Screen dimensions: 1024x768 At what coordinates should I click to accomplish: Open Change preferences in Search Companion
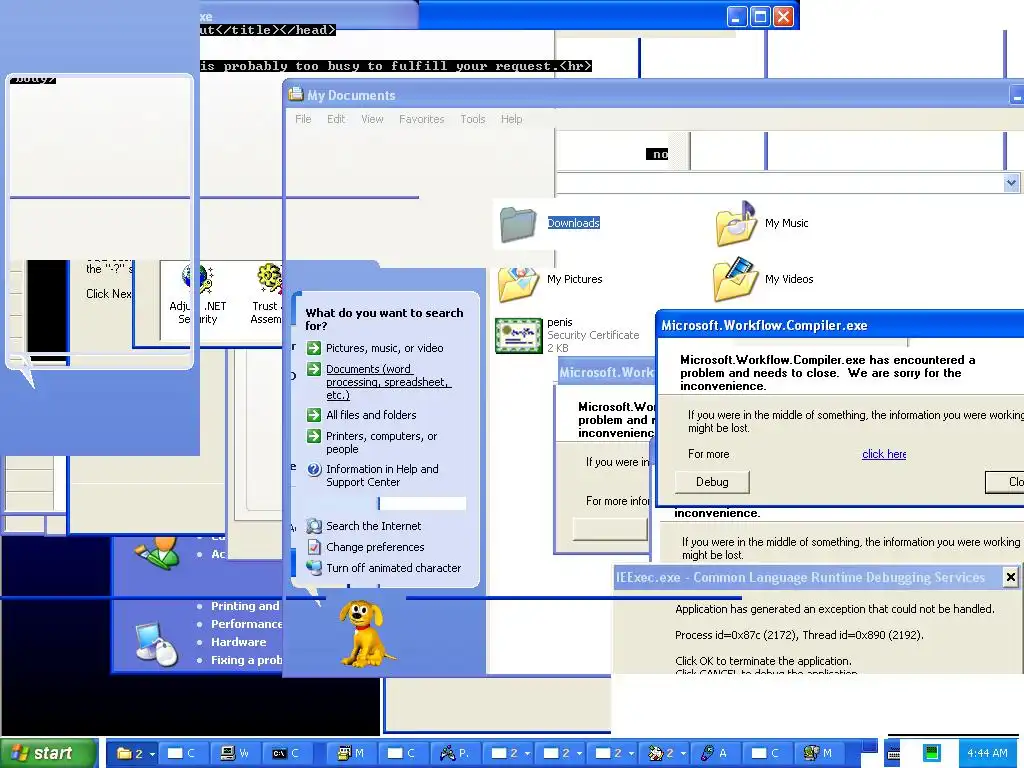(366, 547)
